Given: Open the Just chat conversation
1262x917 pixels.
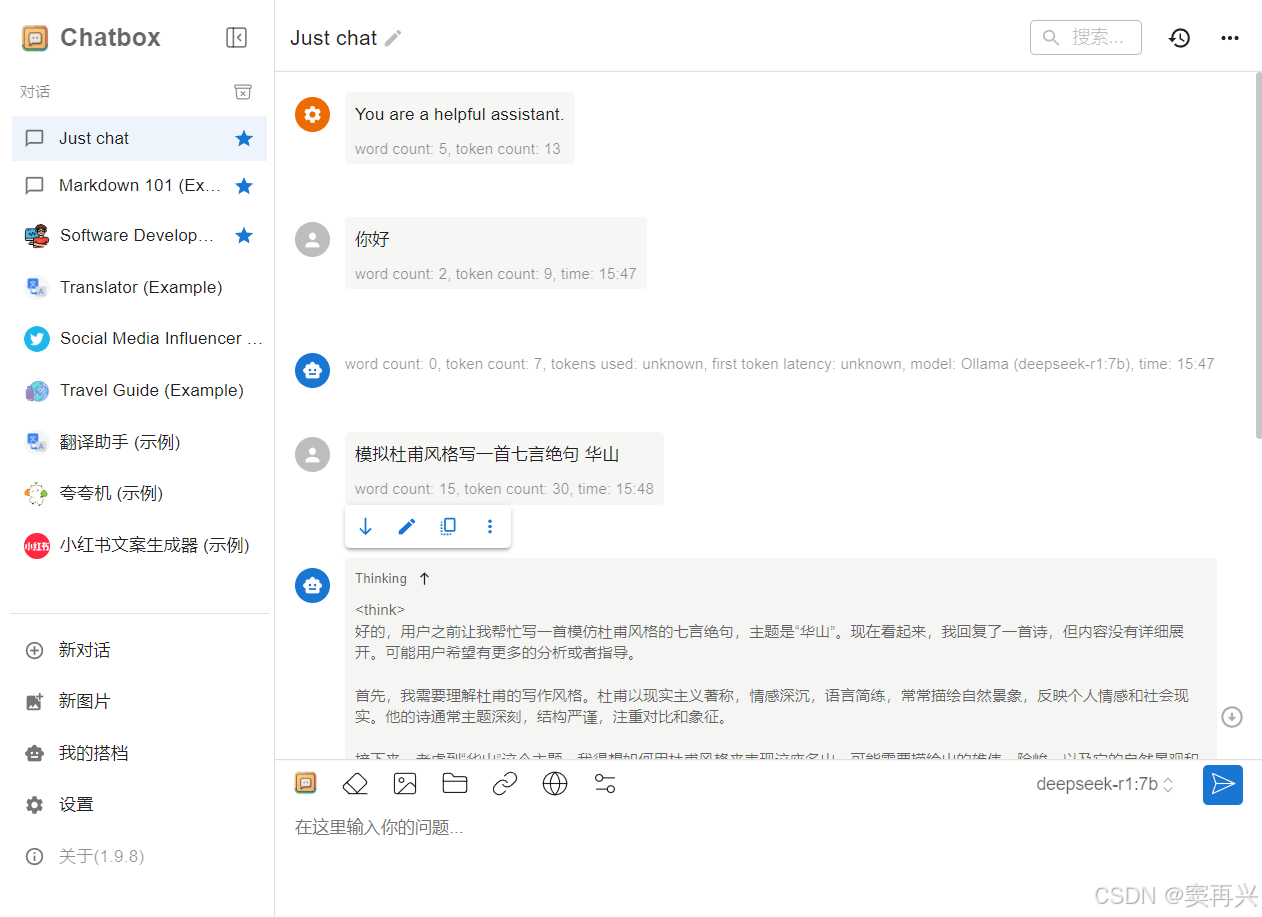Looking at the screenshot, I should tap(139, 138).
